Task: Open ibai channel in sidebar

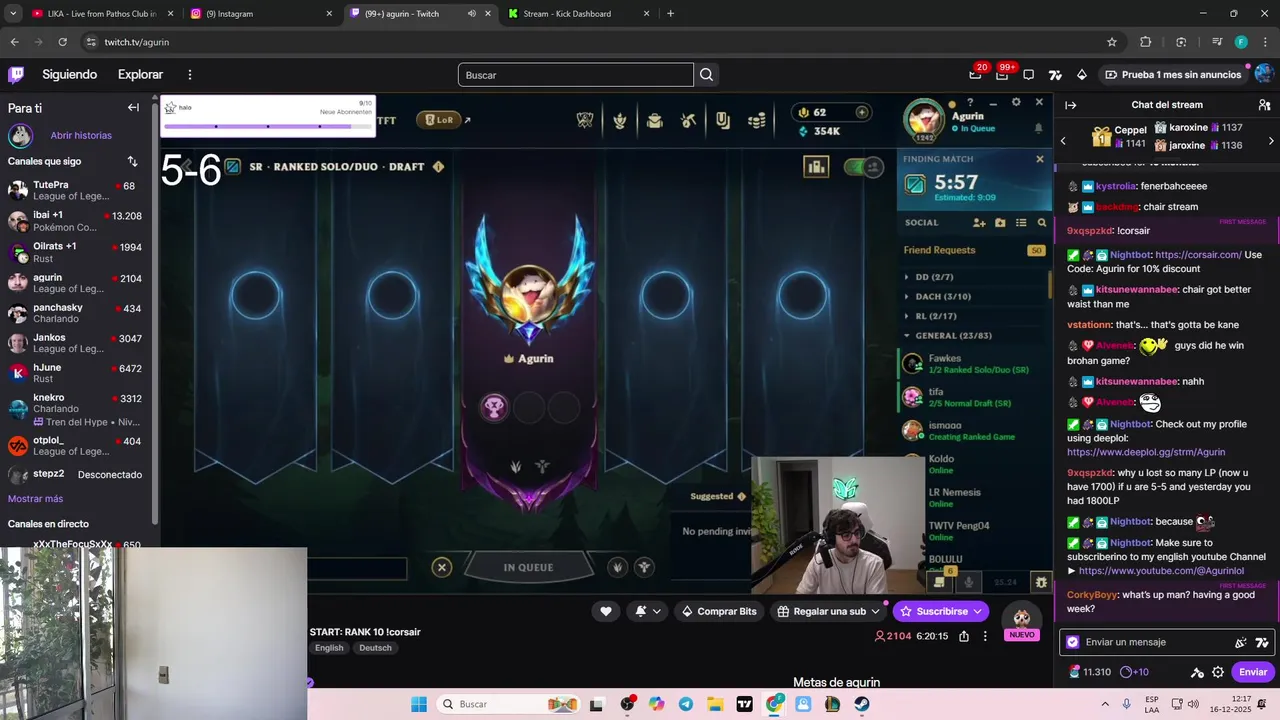Action: [x=75, y=221]
